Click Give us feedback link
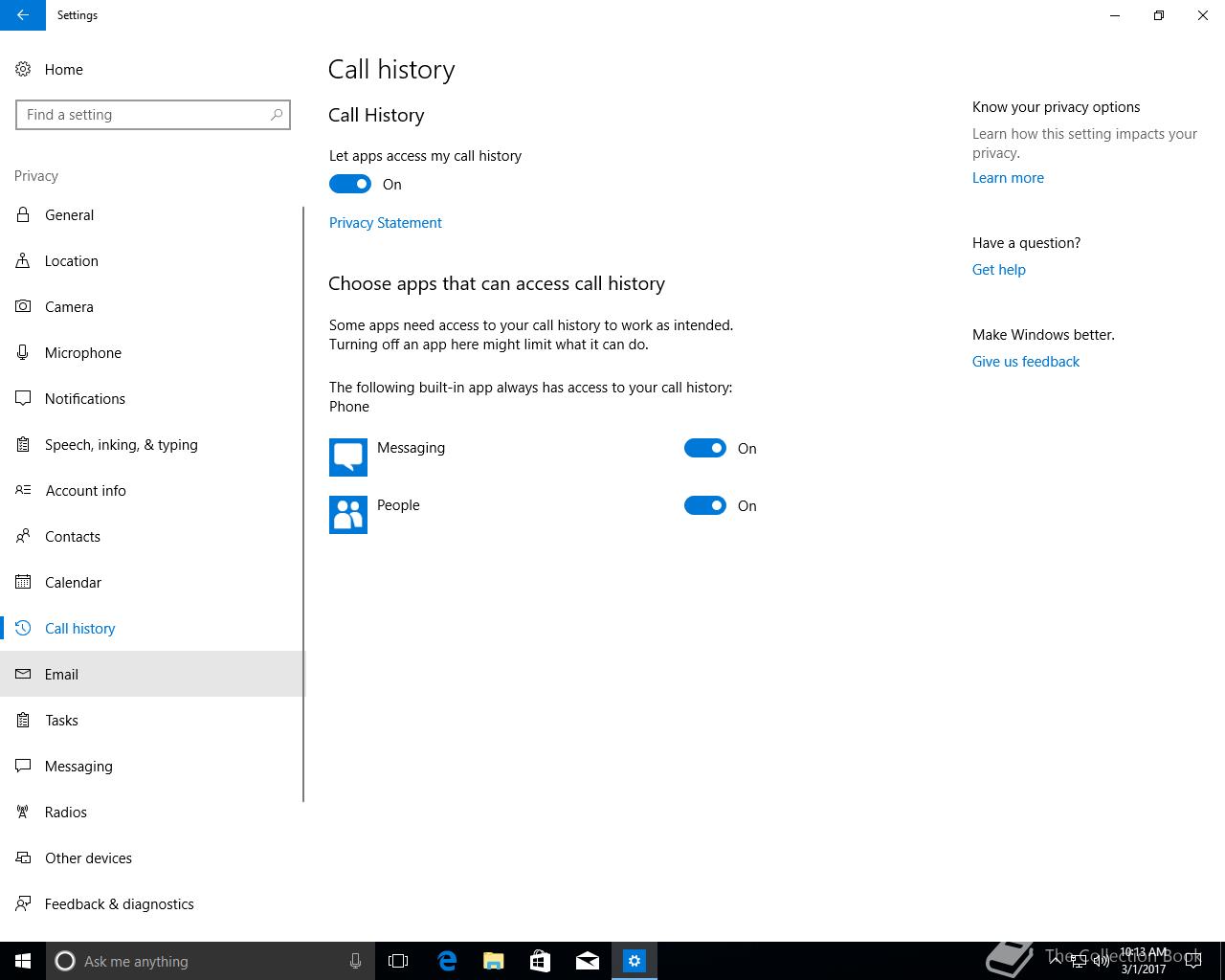Viewport: 1225px width, 980px height. pyautogui.click(x=1026, y=362)
